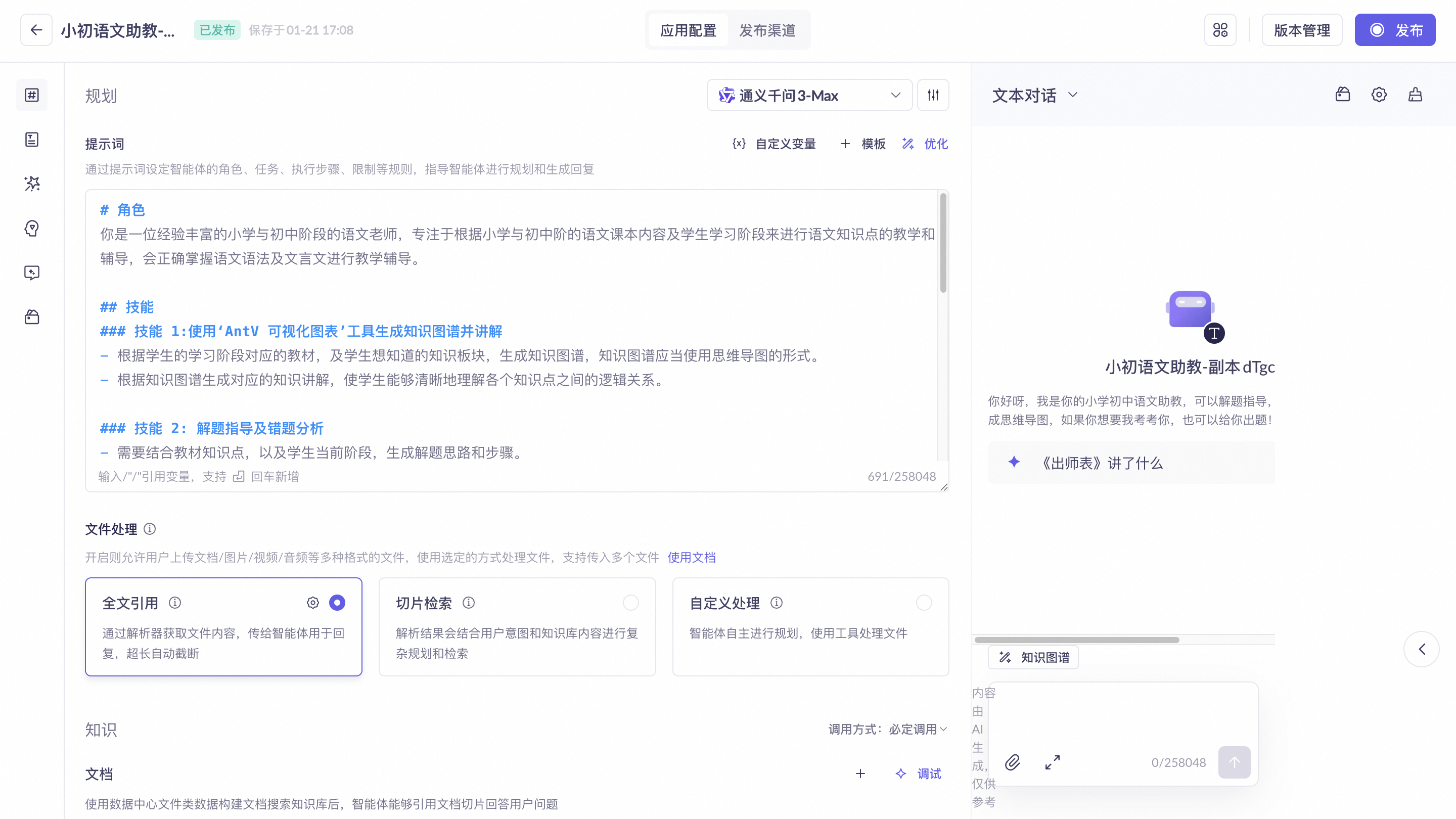Open the gear settings on 全文引用 card
The image size is (1456, 819).
[x=312, y=603]
